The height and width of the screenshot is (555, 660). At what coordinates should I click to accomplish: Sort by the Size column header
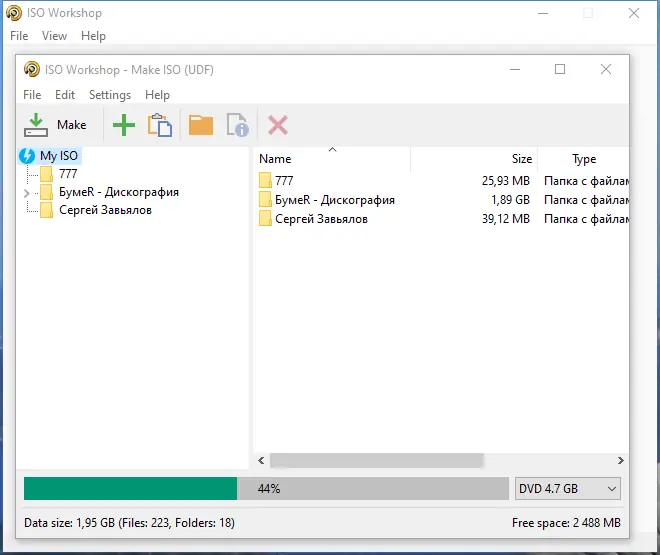coord(474,159)
